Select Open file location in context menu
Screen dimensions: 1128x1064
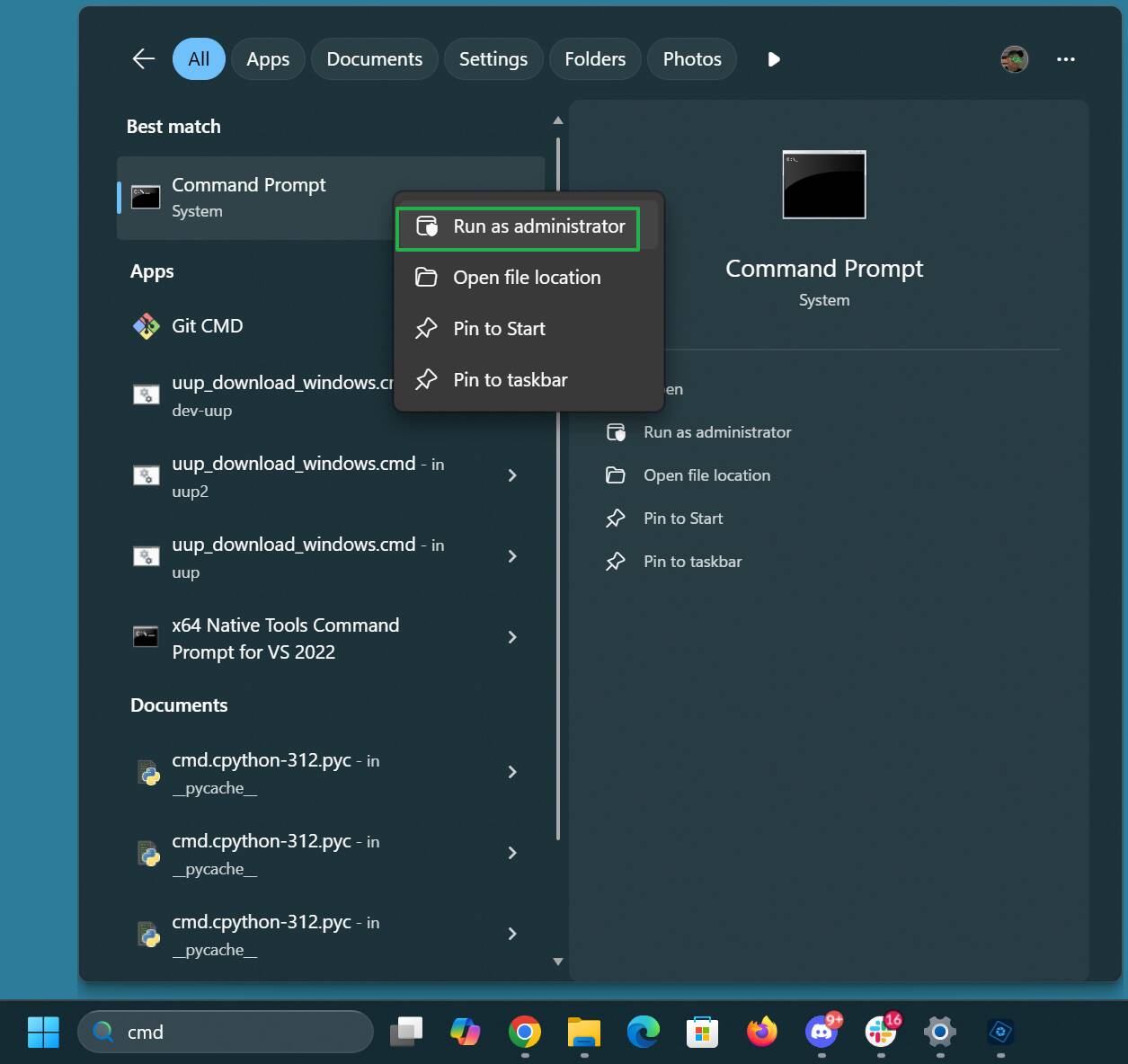pyautogui.click(x=527, y=278)
